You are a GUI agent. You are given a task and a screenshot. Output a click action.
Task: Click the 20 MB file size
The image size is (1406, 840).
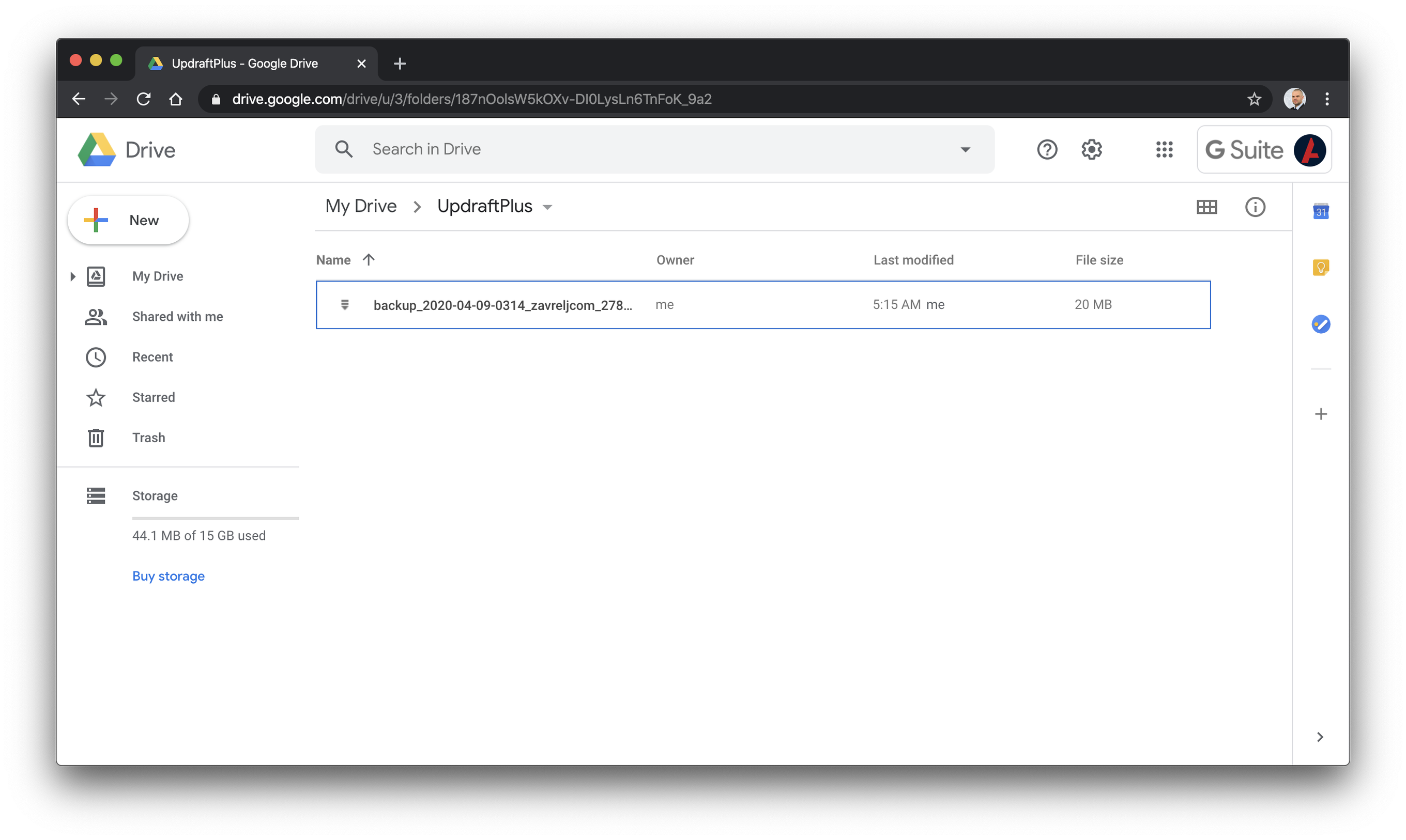(x=1093, y=304)
